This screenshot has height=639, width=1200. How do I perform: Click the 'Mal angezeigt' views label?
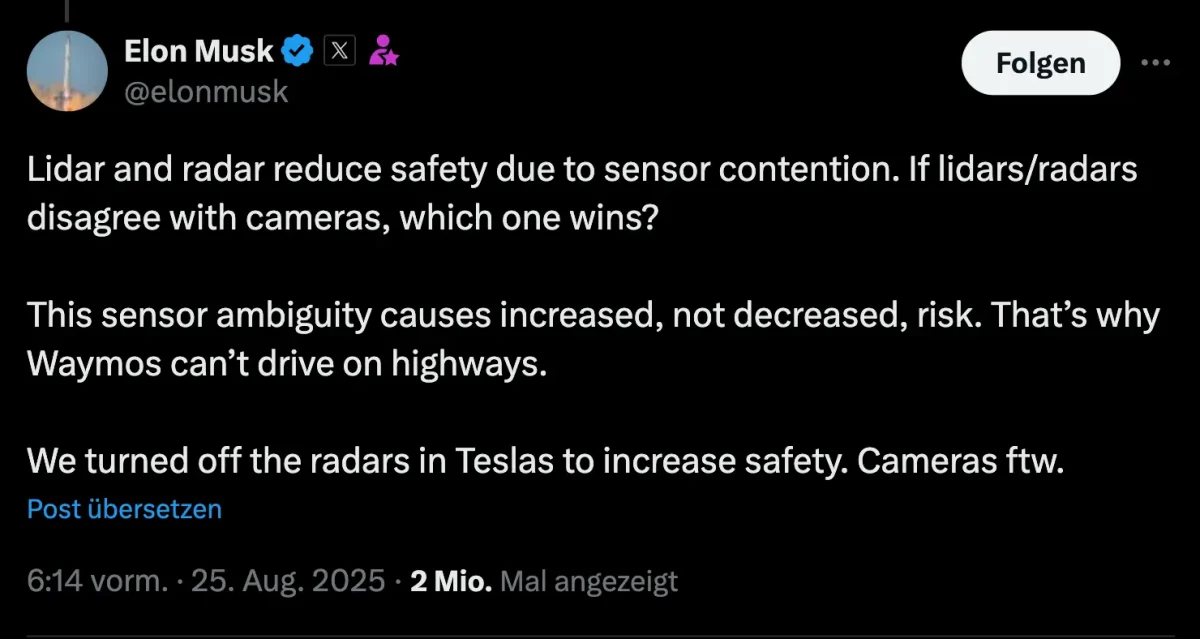tap(588, 580)
